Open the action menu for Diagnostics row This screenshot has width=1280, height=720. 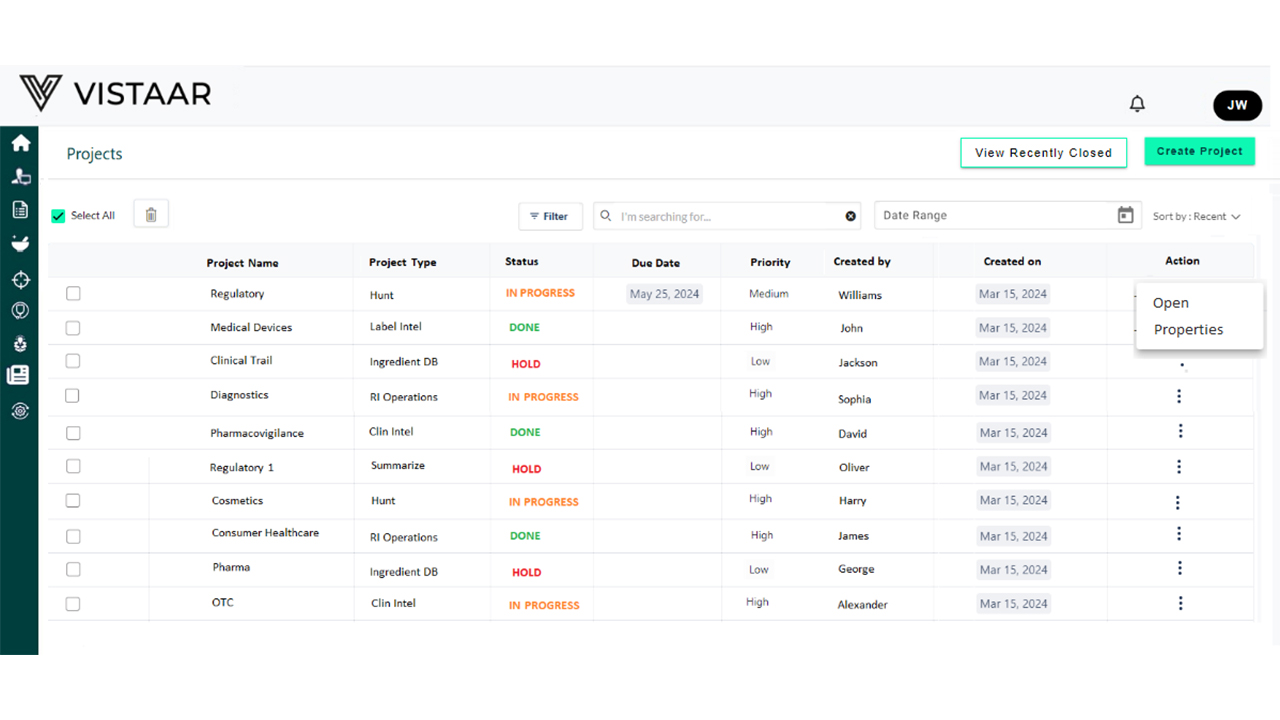click(x=1179, y=396)
